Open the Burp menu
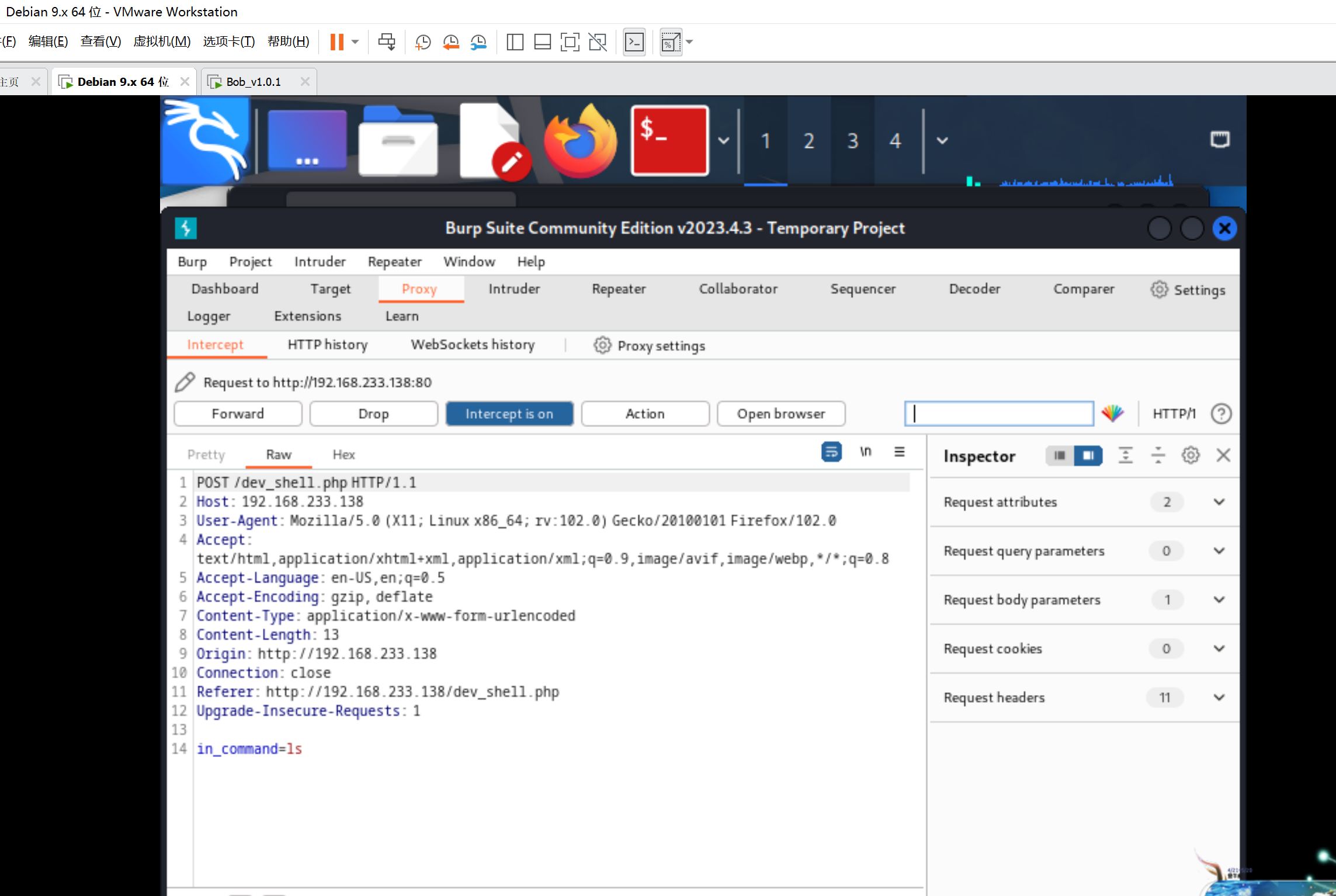The width and height of the screenshot is (1336, 896). 192,262
